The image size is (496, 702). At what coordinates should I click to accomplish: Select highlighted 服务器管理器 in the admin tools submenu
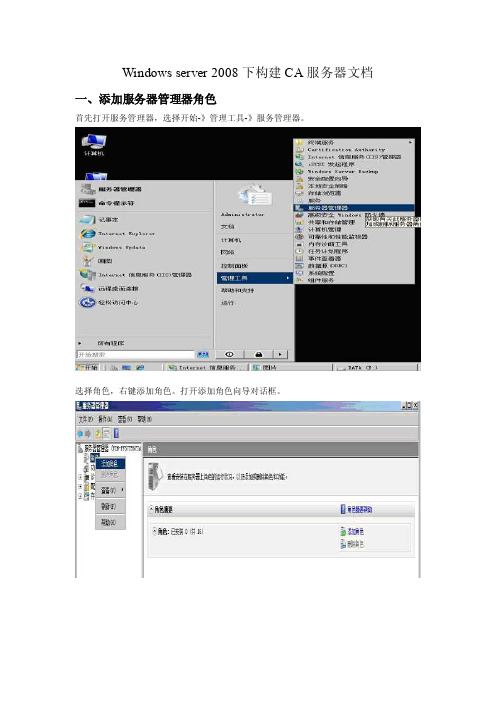354,208
